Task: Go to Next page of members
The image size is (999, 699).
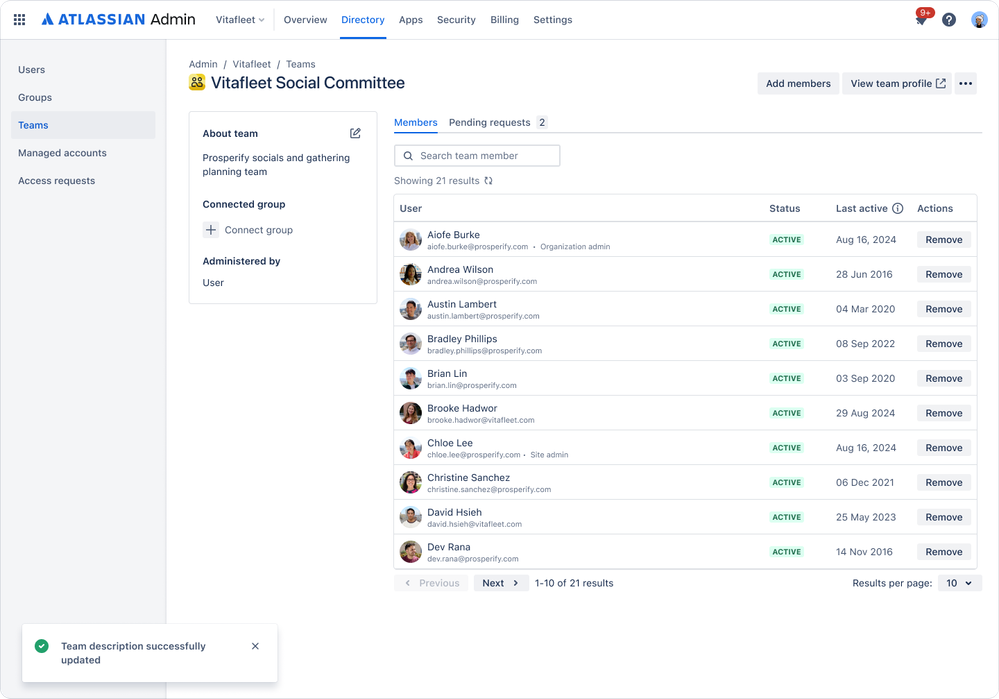Action: (x=501, y=583)
